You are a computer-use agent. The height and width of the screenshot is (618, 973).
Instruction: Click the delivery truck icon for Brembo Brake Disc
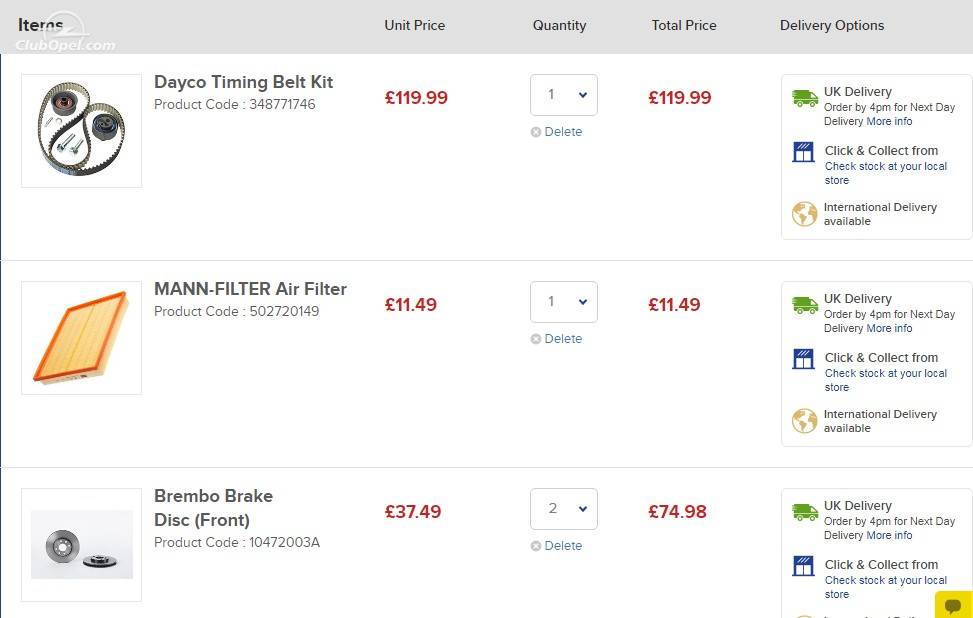tap(805, 513)
